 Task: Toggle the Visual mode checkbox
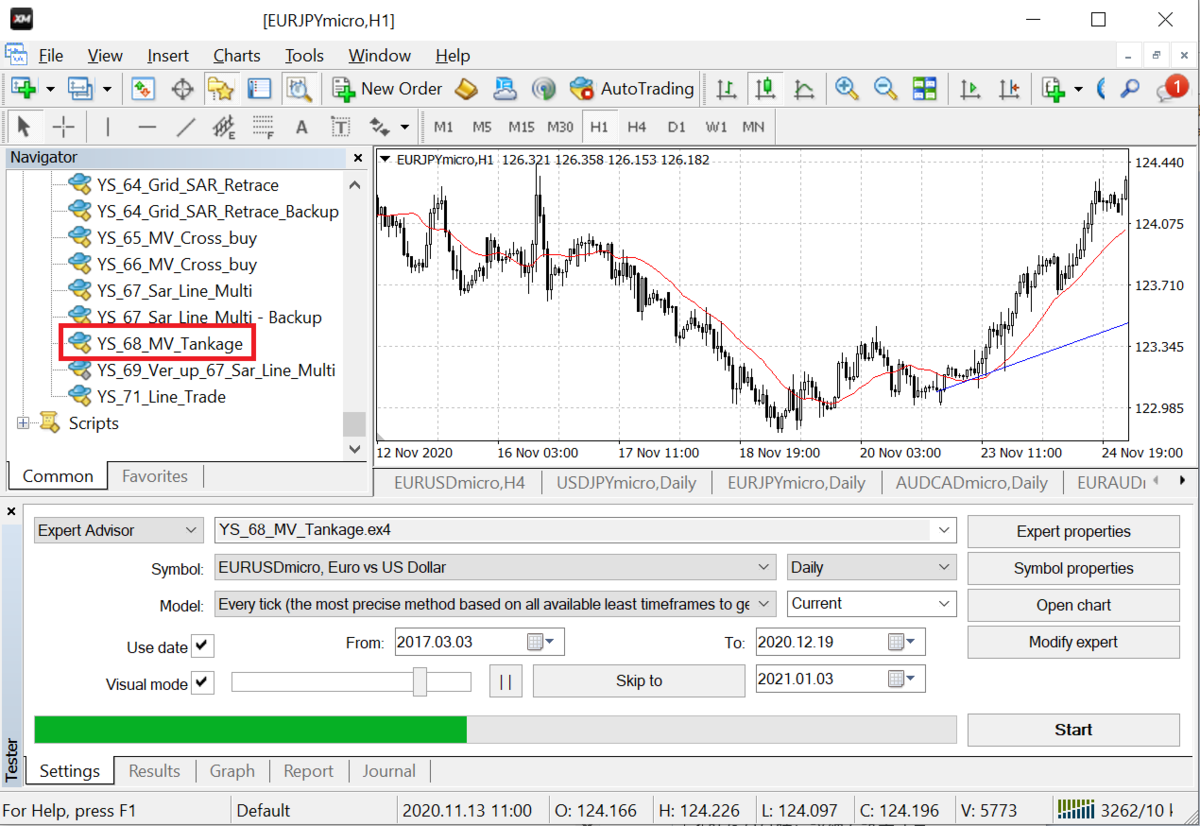tap(203, 684)
